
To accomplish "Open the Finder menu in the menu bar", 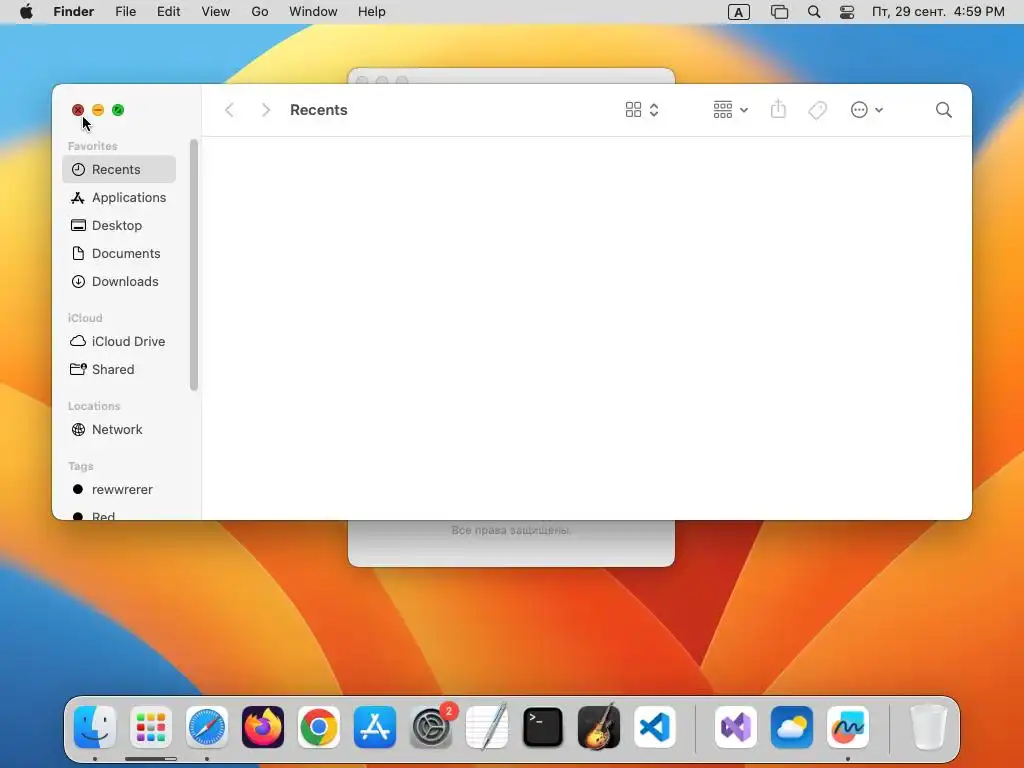I will coord(74,12).
